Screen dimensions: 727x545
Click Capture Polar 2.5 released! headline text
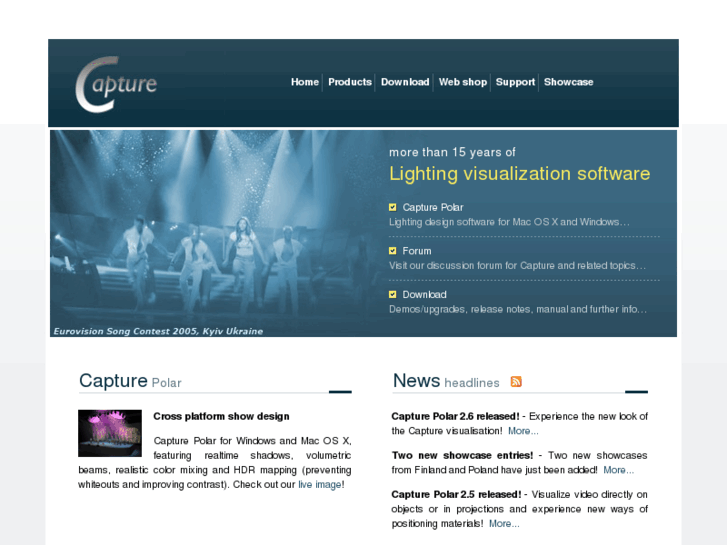point(456,494)
